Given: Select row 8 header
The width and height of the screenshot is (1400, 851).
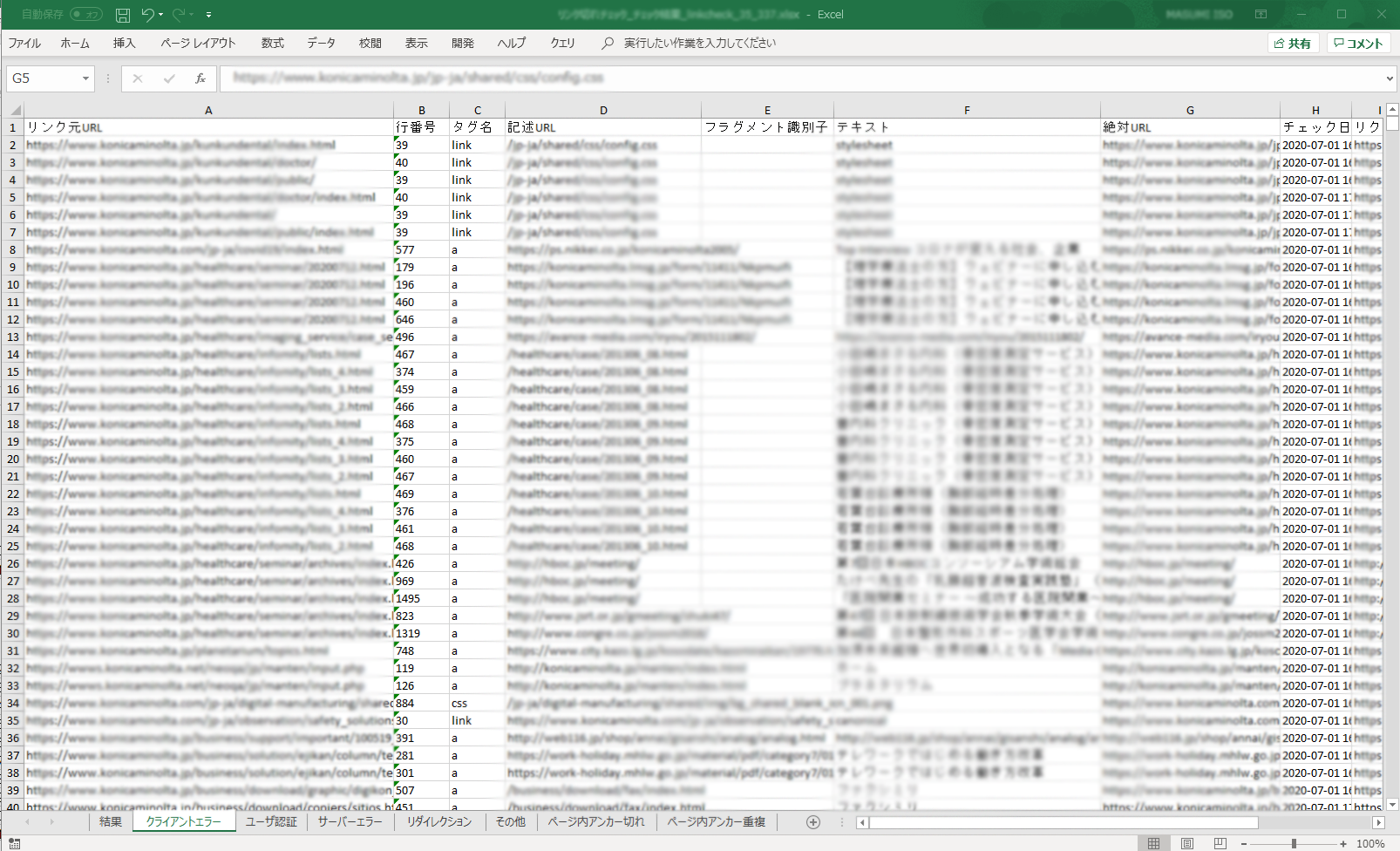Looking at the screenshot, I should [12, 249].
